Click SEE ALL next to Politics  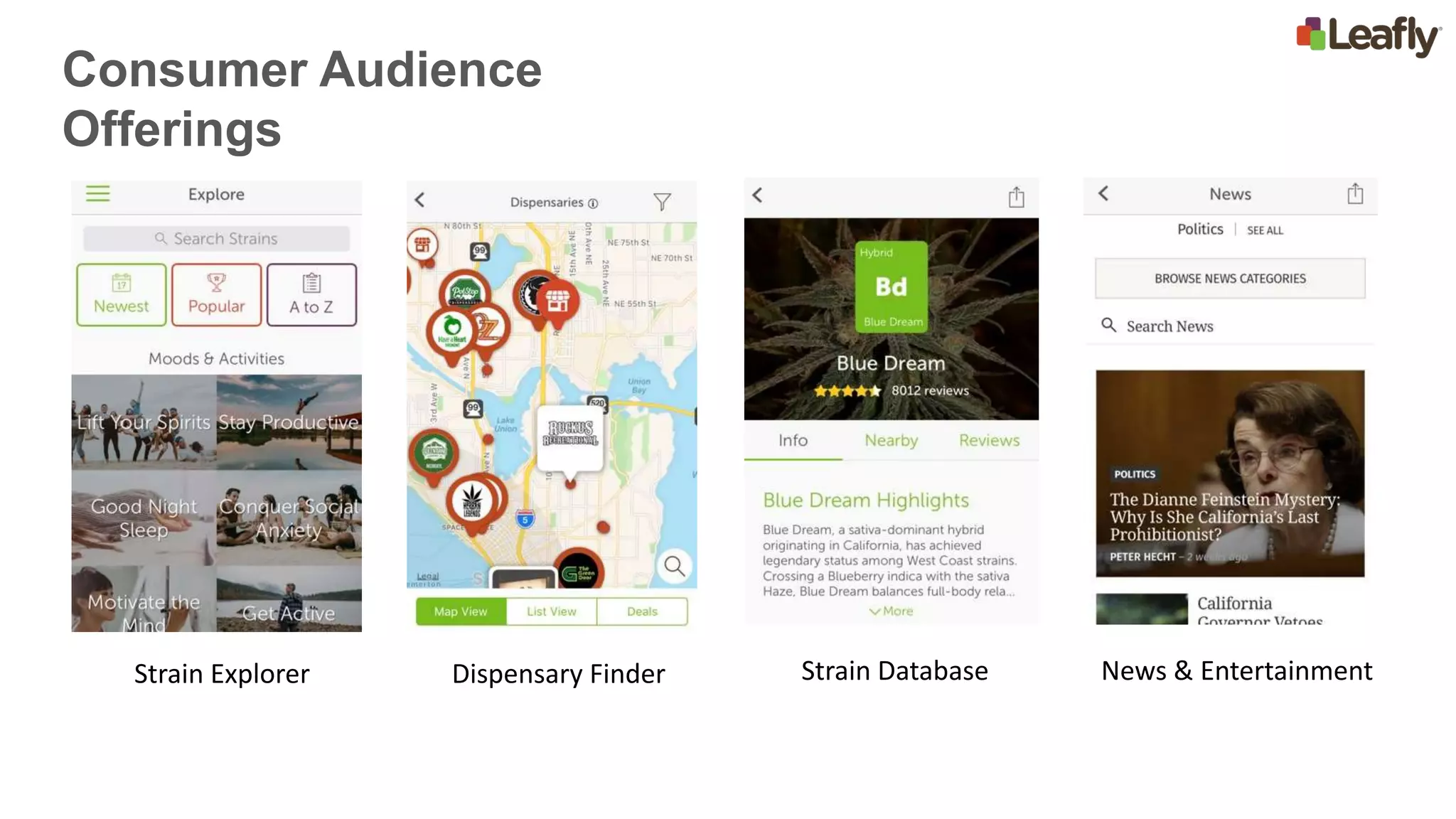coord(1265,231)
